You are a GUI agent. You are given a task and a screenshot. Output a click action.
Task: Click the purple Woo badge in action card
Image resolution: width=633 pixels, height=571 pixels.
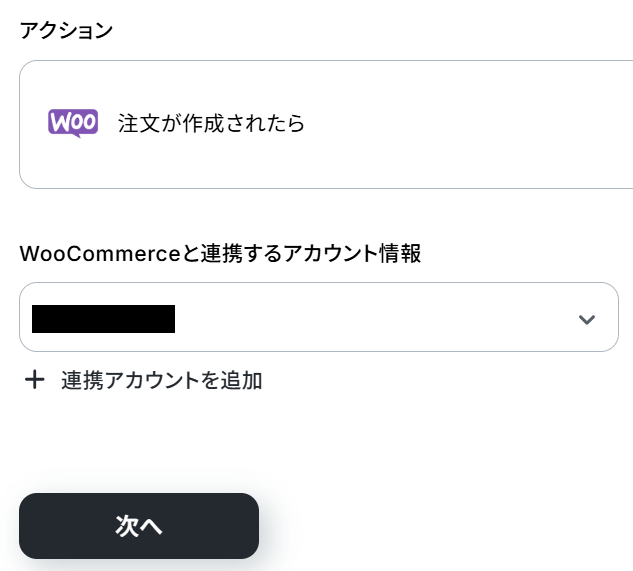(73, 123)
